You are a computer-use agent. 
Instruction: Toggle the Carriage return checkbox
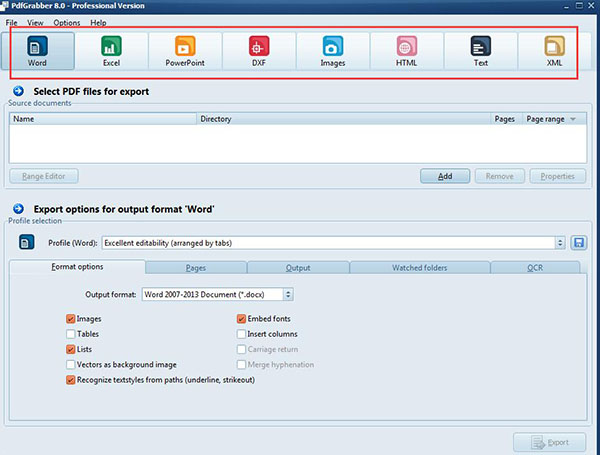(241, 349)
